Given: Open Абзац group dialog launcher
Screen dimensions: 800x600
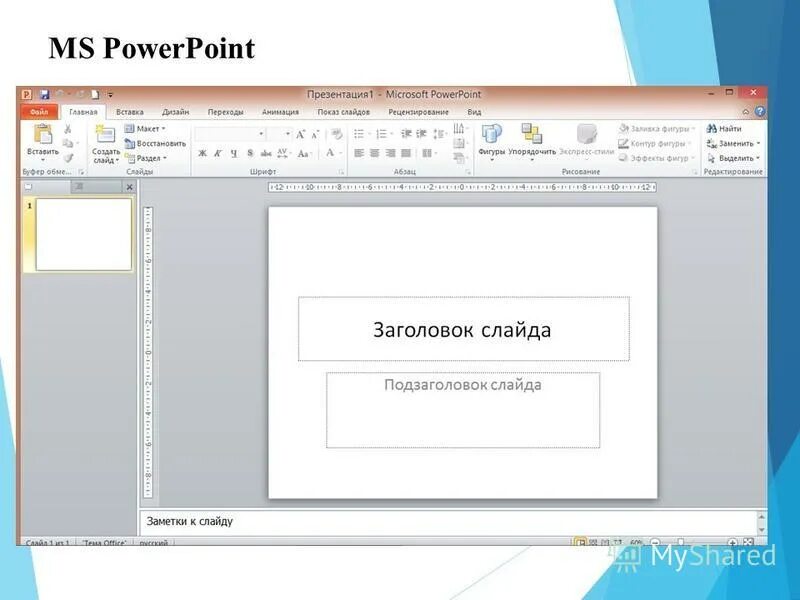Looking at the screenshot, I should coord(467,172).
